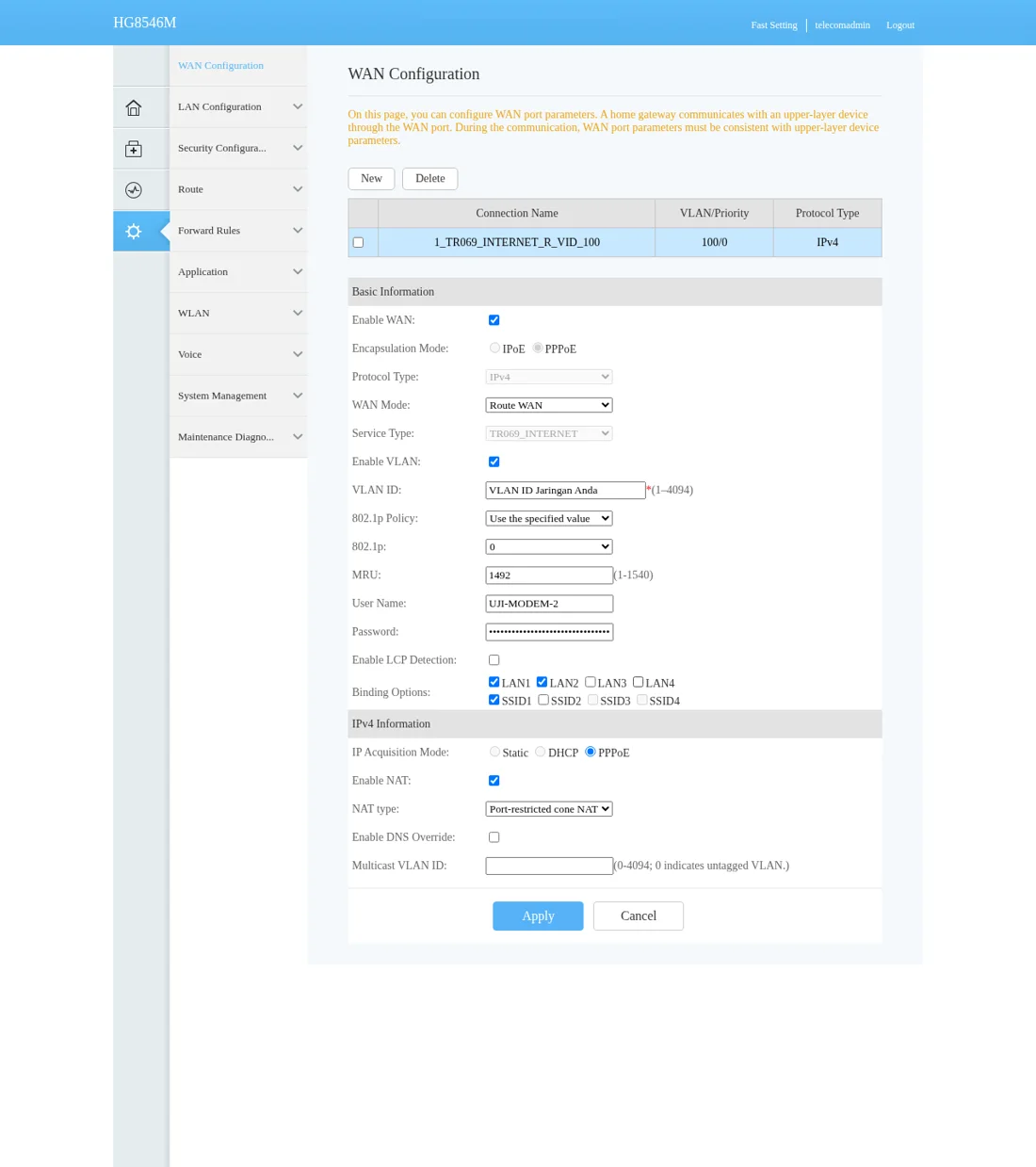The image size is (1036, 1167).
Task: Toggle the Enable NAT checkbox
Action: click(494, 781)
